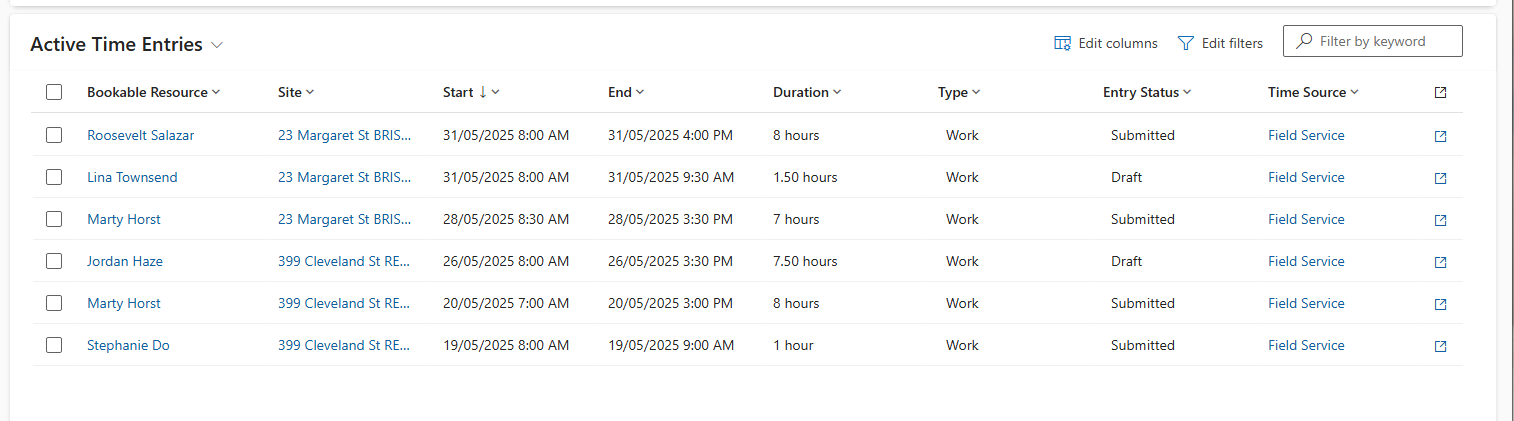Open Lina Townsend row pop-out icon
This screenshot has height=421, width=1514.
[1440, 178]
